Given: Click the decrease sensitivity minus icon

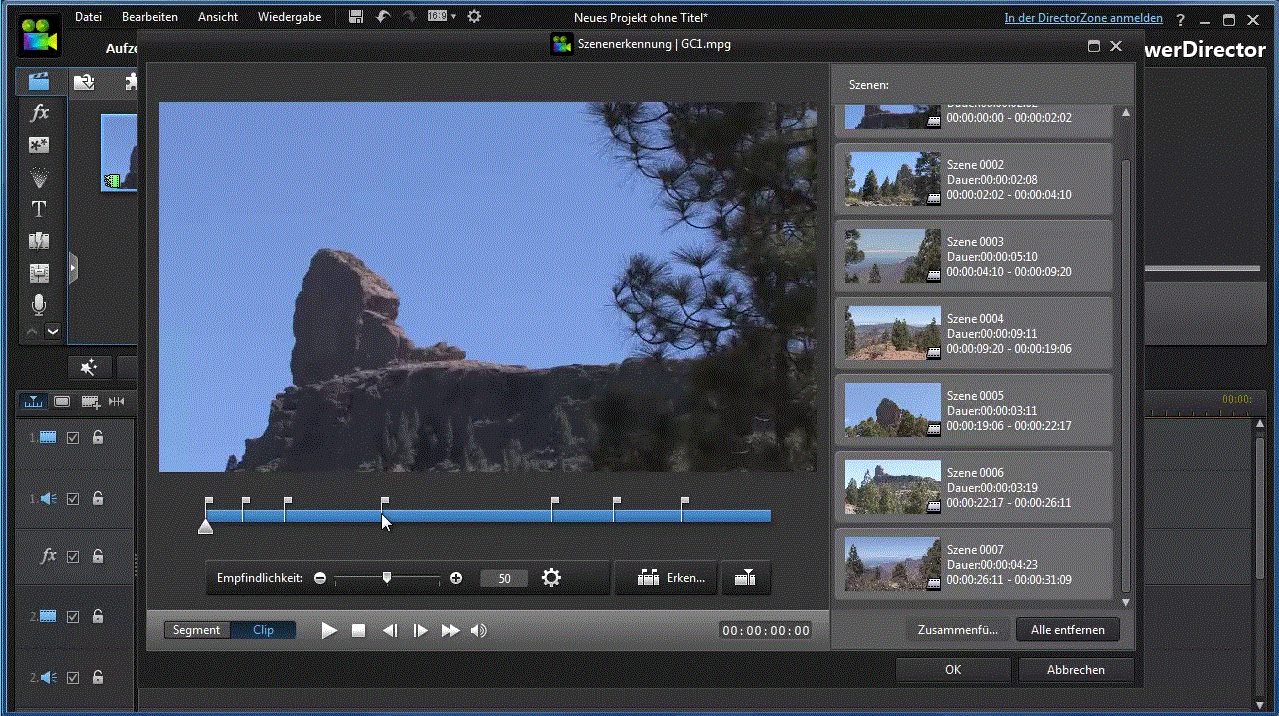Looking at the screenshot, I should click(x=320, y=578).
